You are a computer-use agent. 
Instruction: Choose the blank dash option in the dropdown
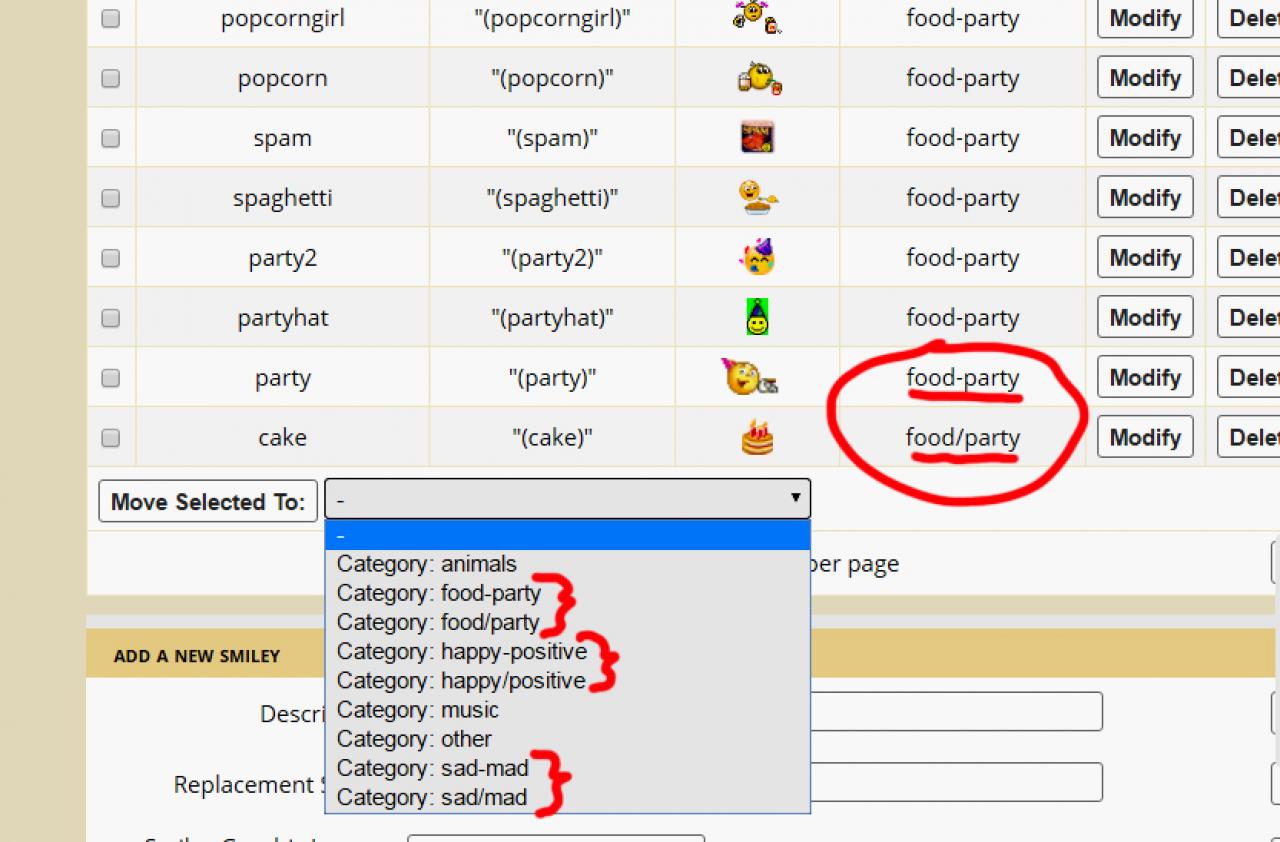567,535
